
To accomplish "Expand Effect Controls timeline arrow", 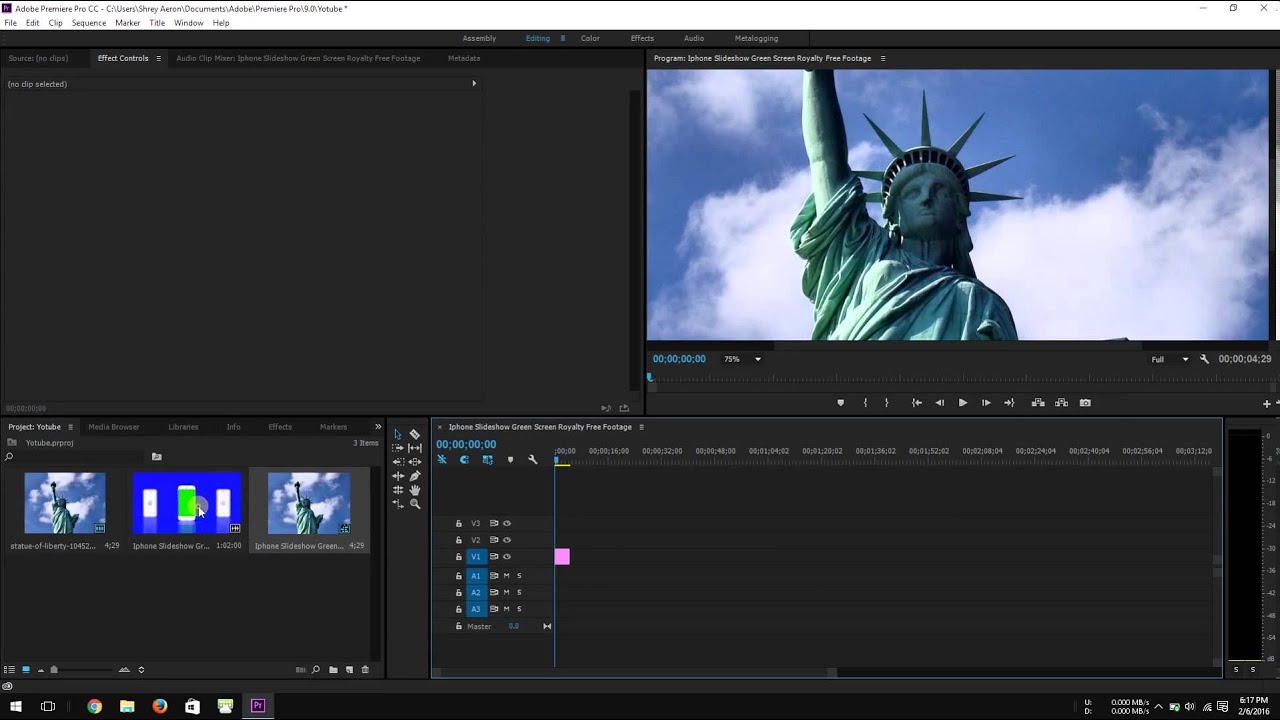I will 474,84.
